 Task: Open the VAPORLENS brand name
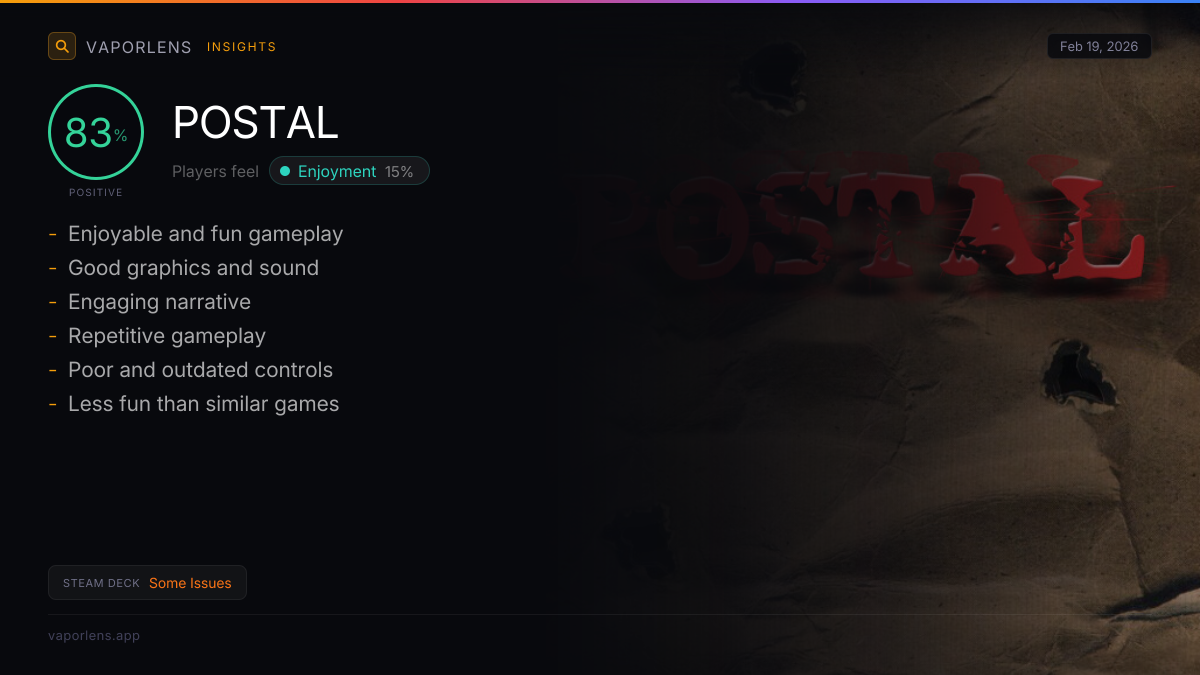(x=139, y=47)
